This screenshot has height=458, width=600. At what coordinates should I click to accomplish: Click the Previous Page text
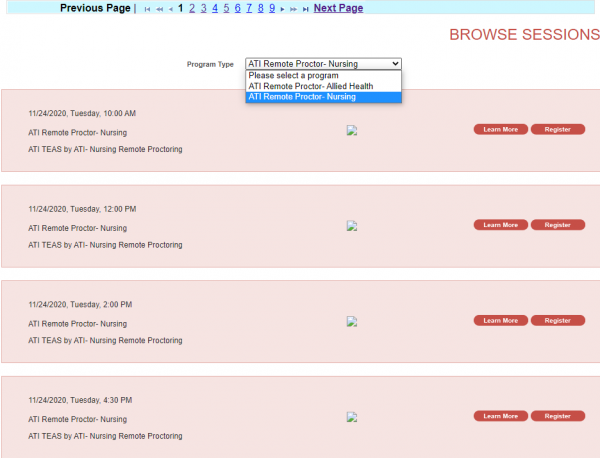pyautogui.click(x=95, y=8)
